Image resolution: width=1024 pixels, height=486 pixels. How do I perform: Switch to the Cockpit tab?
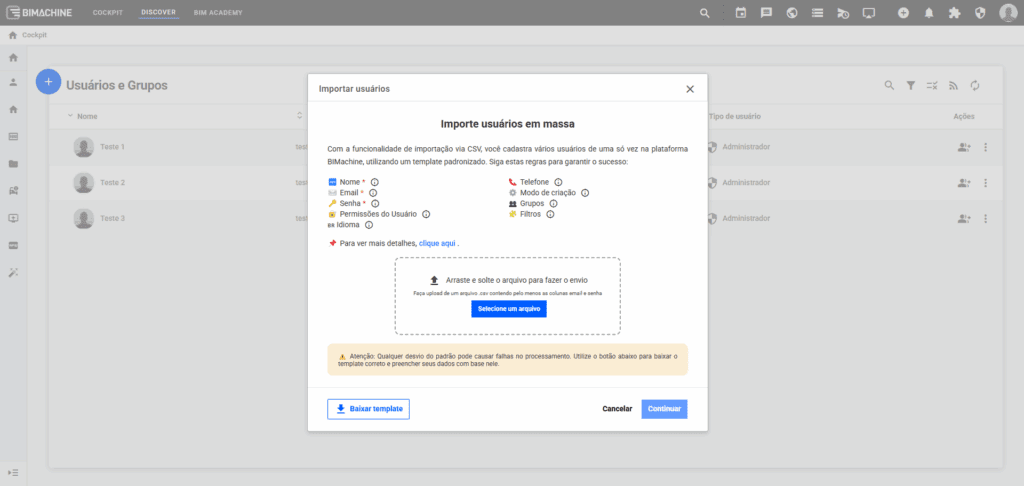pyautogui.click(x=108, y=13)
